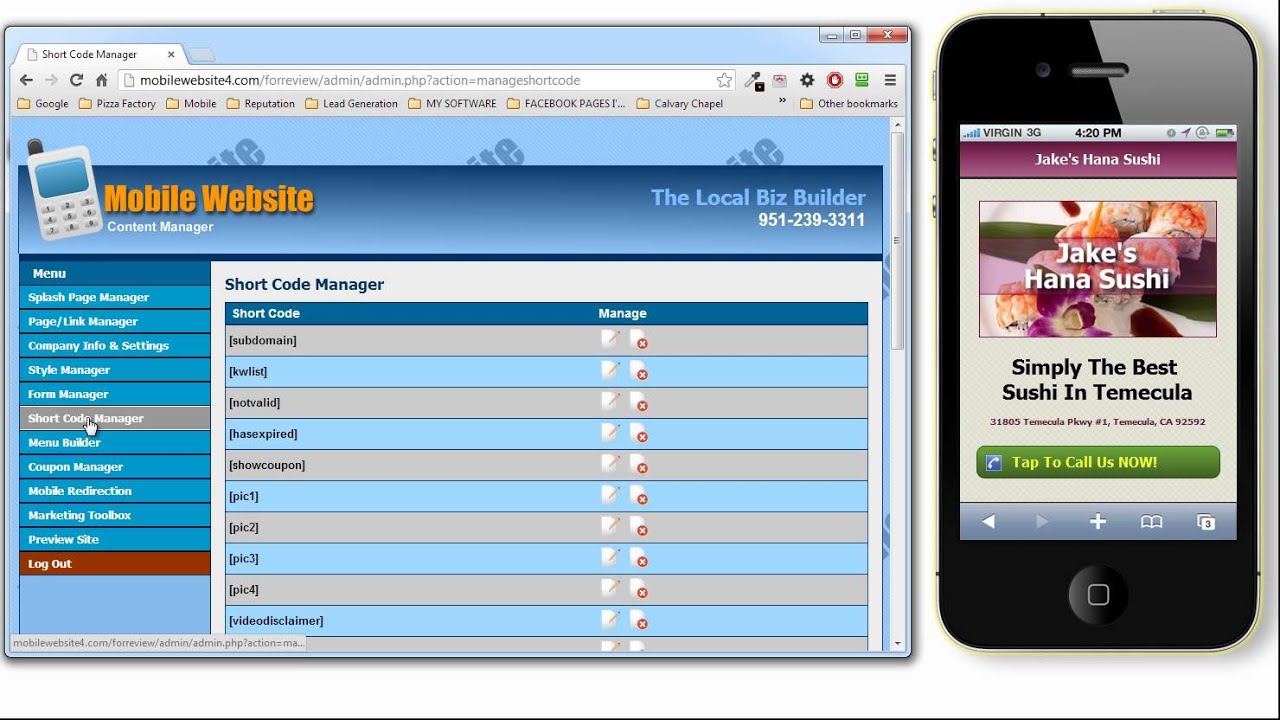
Task: Open the phone's tabs view
Action: pos(1206,521)
